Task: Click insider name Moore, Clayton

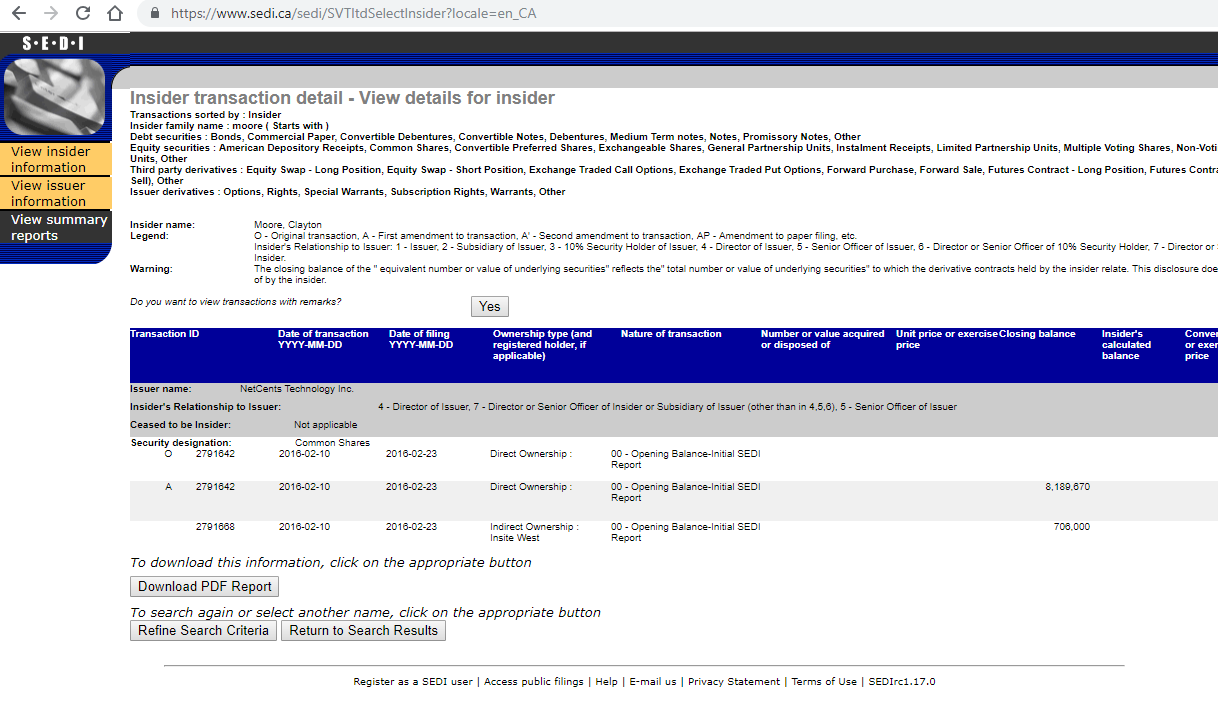Action: pos(288,225)
